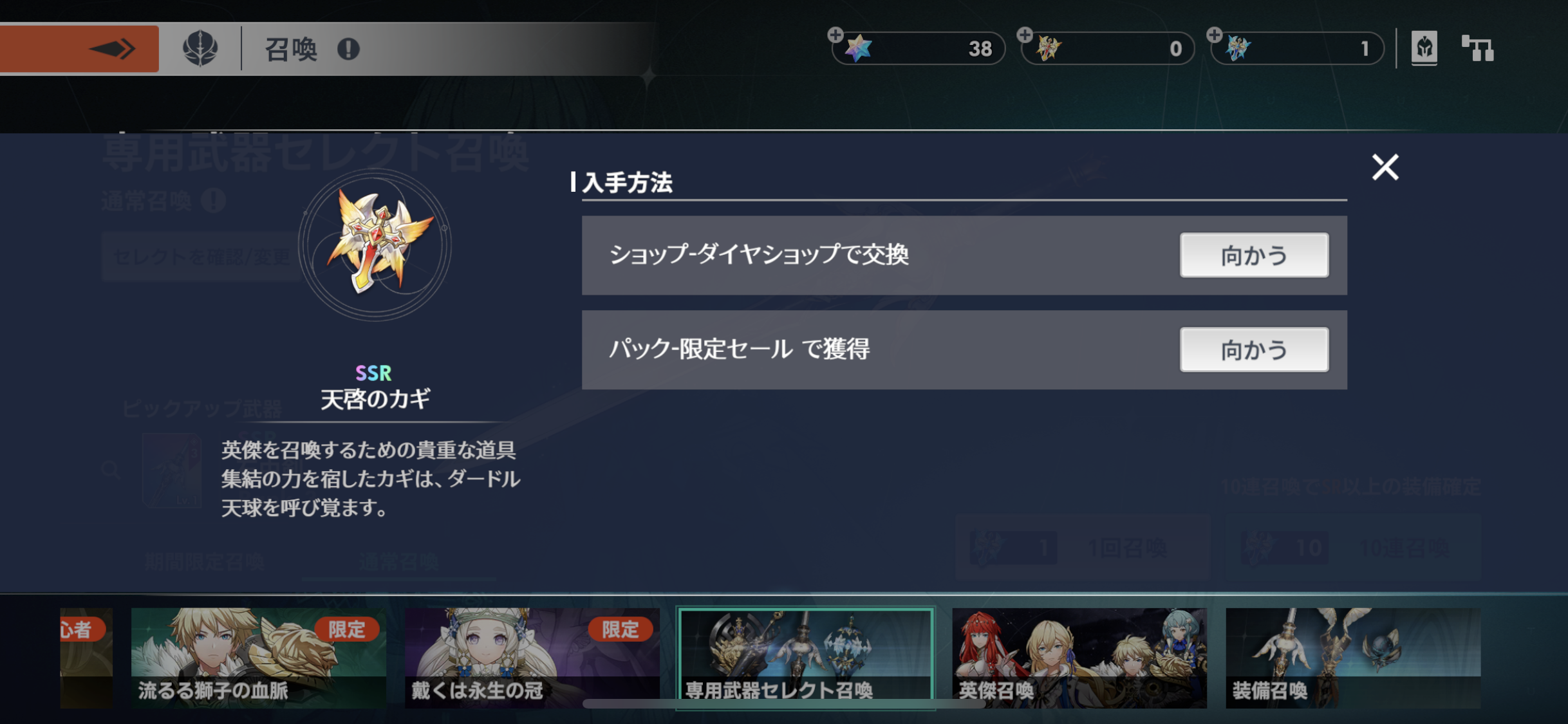Image resolution: width=1568 pixels, height=724 pixels.
Task: Select 戴くは永生の冠 banner
Action: [x=532, y=658]
